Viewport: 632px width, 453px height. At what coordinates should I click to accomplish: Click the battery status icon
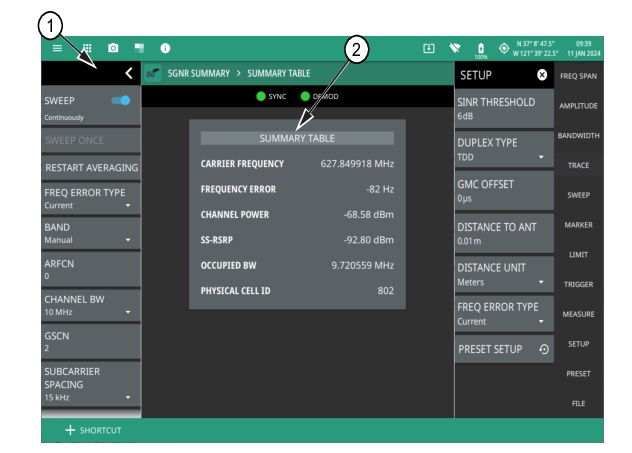coord(479,48)
